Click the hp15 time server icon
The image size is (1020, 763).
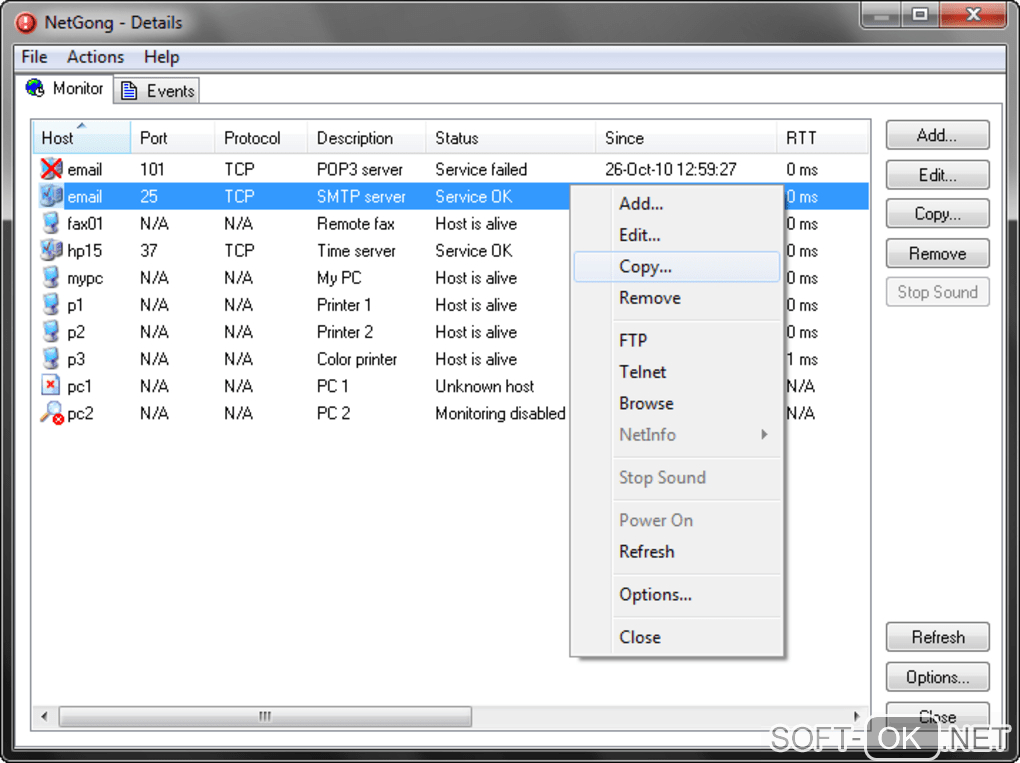(x=51, y=250)
